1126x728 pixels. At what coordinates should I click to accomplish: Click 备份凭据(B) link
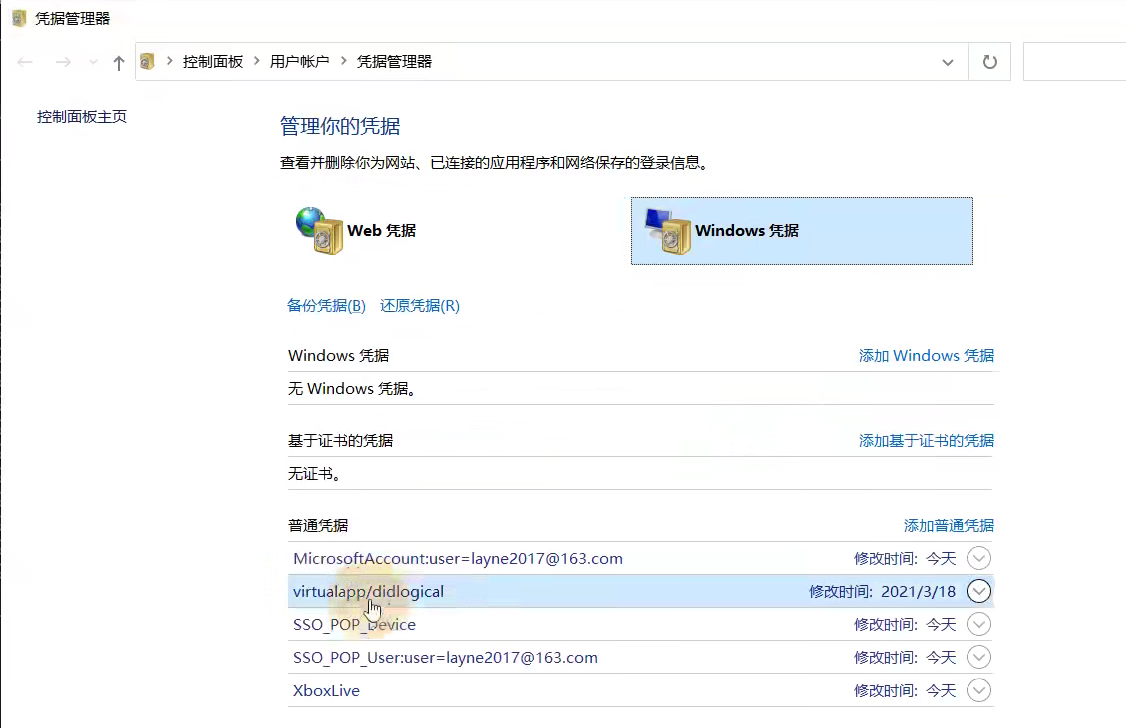(x=326, y=306)
